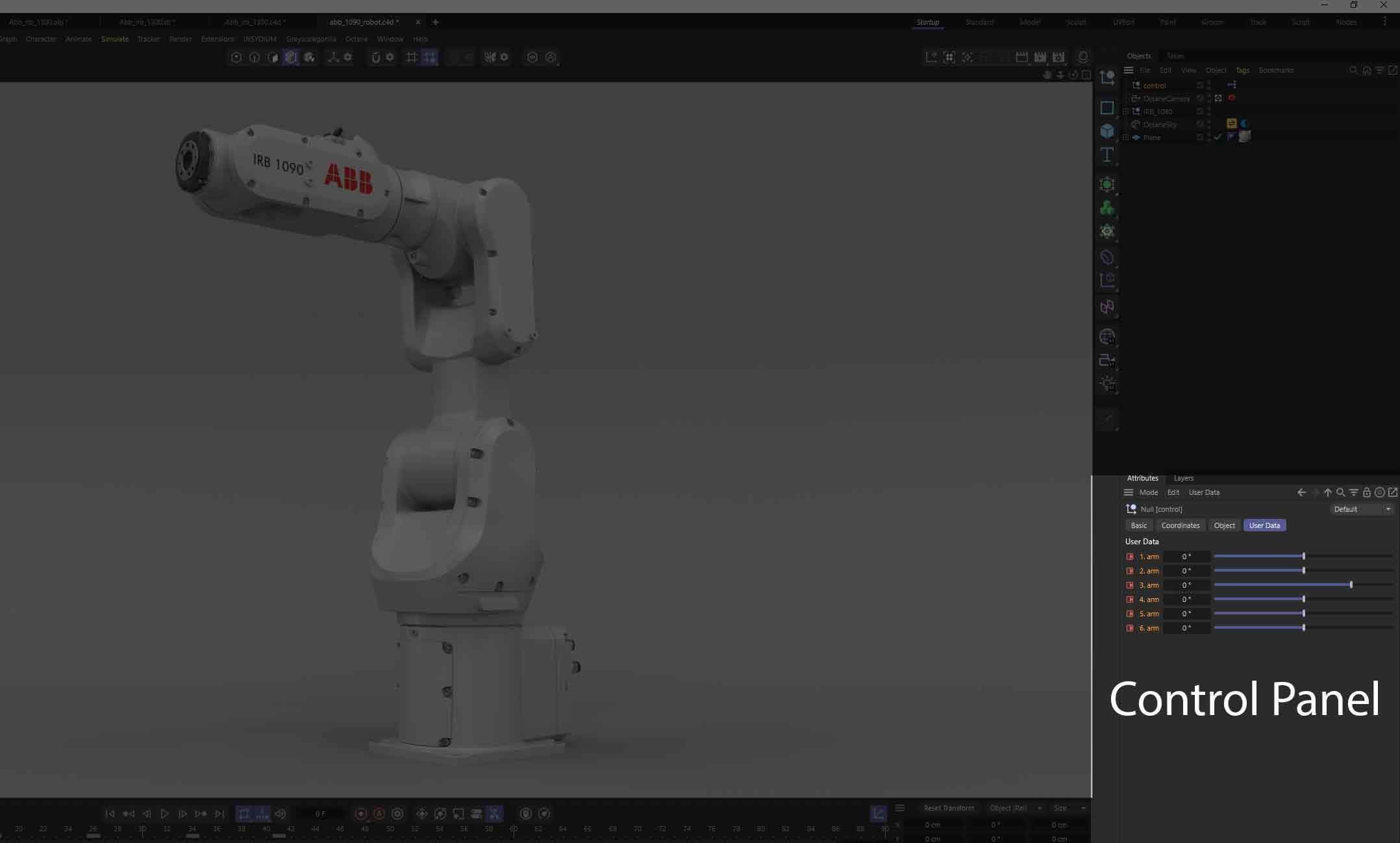Close the abb_1090_robot.c4d tab
The height and width of the screenshot is (843, 1400).
(x=418, y=22)
